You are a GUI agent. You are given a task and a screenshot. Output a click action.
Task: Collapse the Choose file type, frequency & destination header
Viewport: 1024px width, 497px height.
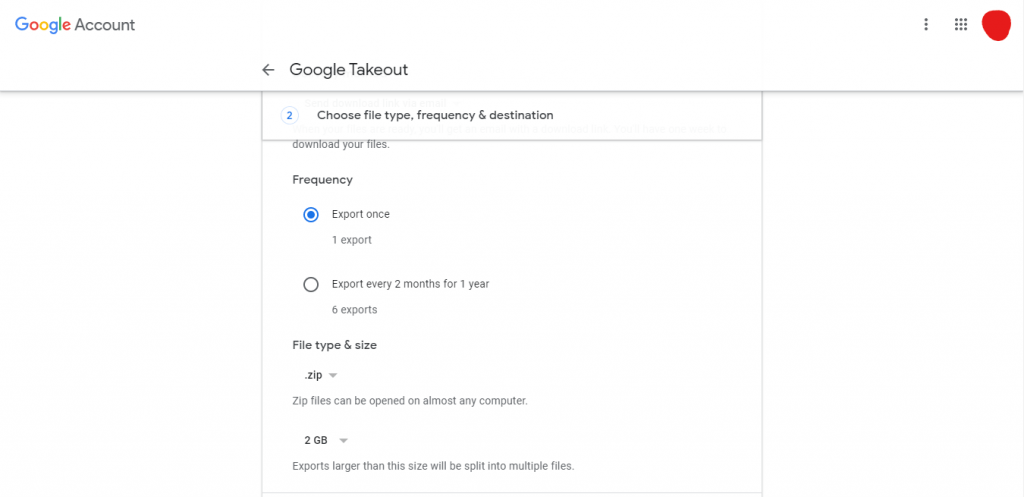pos(512,116)
